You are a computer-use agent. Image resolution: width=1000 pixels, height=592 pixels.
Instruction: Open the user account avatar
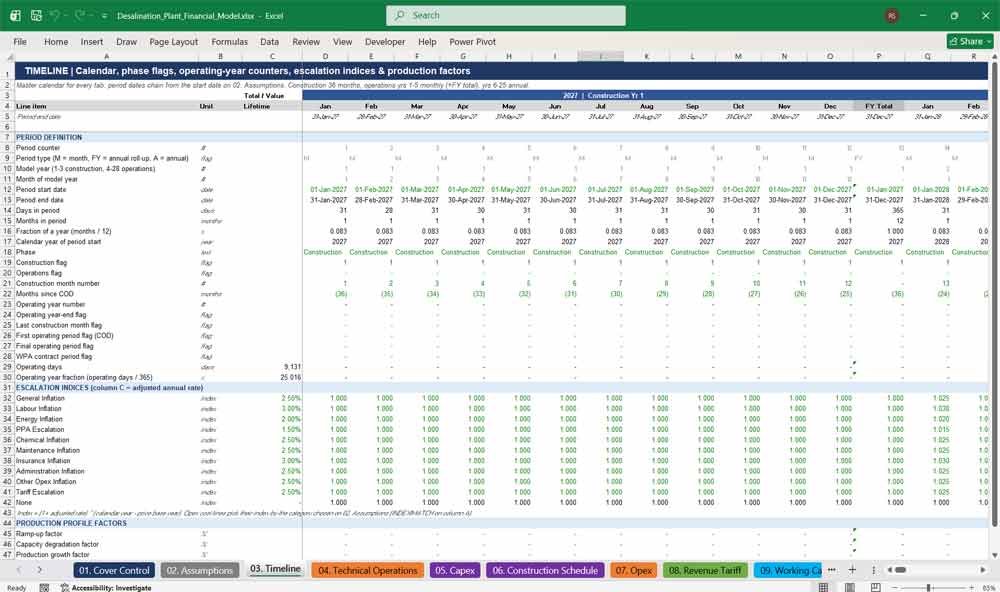coord(892,15)
